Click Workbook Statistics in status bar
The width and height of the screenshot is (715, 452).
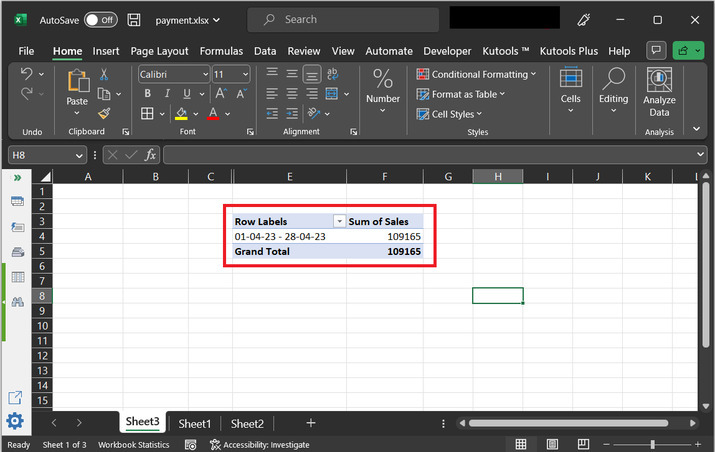133,445
